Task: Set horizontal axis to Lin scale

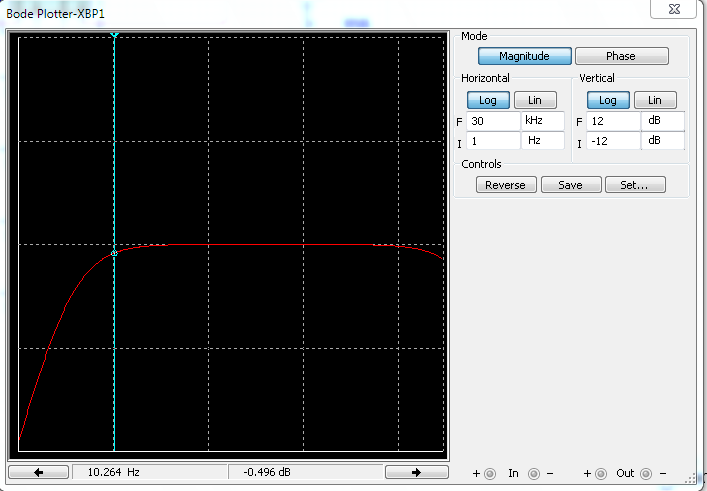Action: [535, 100]
